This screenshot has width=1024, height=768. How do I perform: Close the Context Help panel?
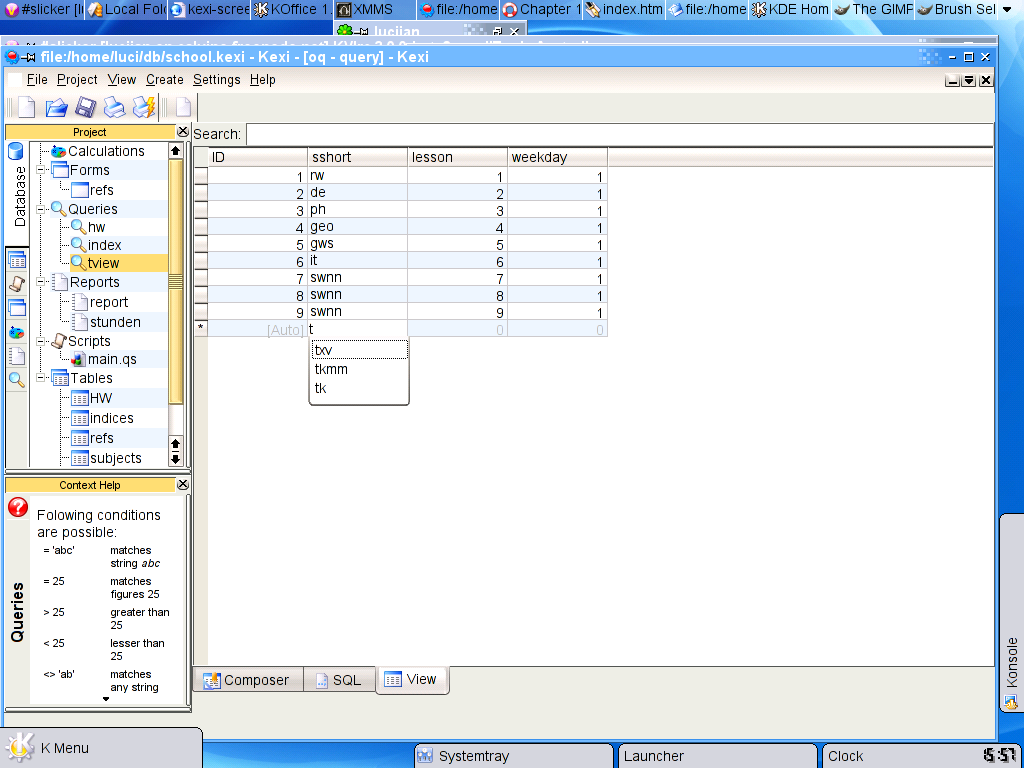click(182, 485)
